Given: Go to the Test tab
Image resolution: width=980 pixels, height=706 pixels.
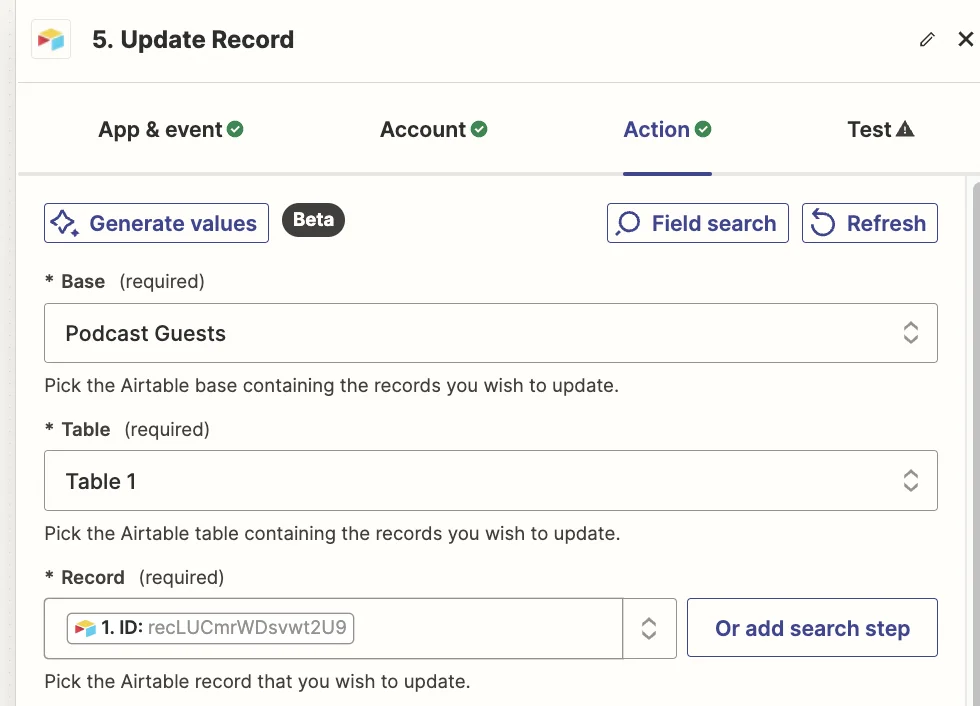Looking at the screenshot, I should [x=881, y=129].
